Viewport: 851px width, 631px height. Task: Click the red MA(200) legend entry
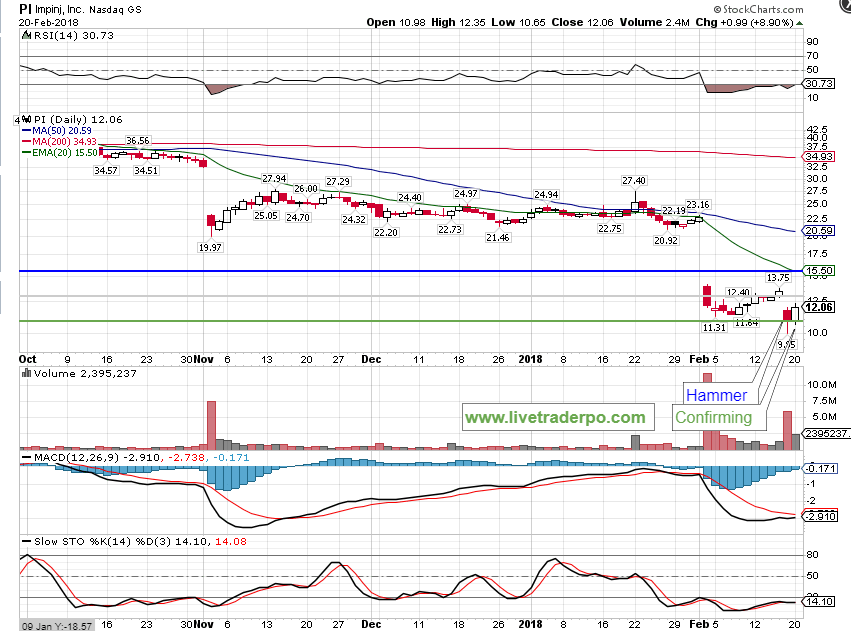click(60, 142)
